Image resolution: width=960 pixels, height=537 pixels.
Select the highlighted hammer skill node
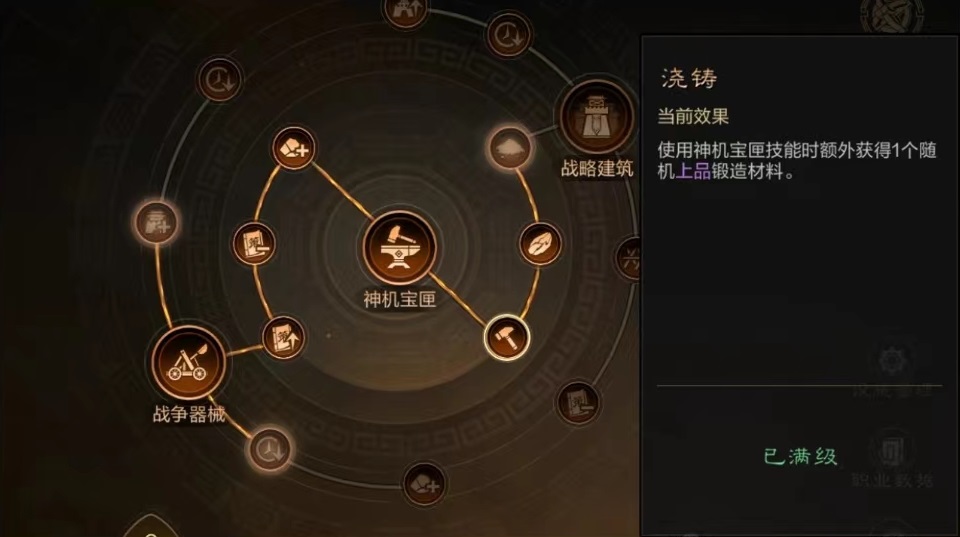pos(507,337)
